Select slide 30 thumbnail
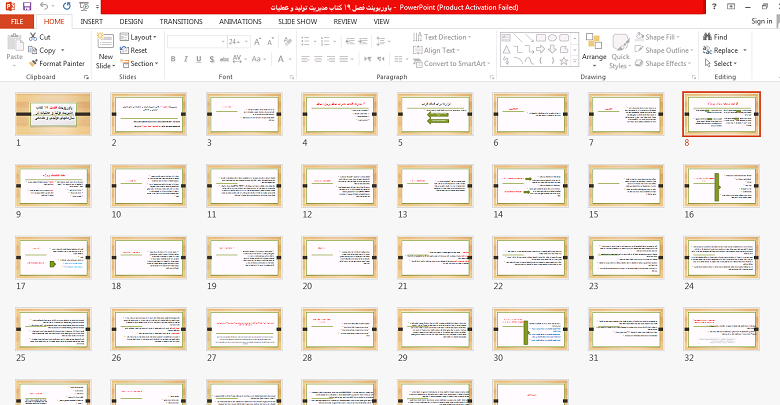 point(530,329)
